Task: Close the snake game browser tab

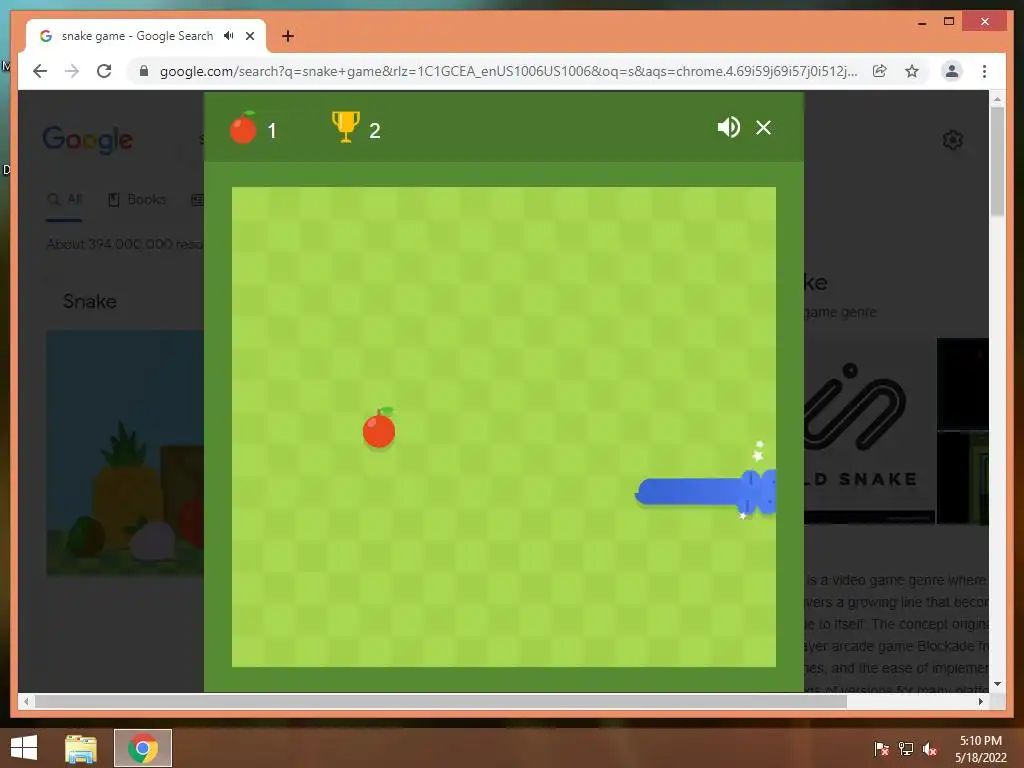Action: coord(250,36)
